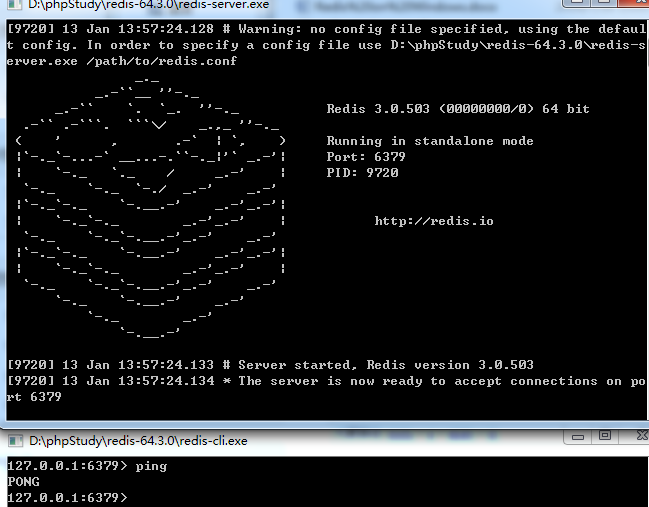Open the redis-cli.exe window system menu icon
Screen dimensions: 649x507
point(15,441)
